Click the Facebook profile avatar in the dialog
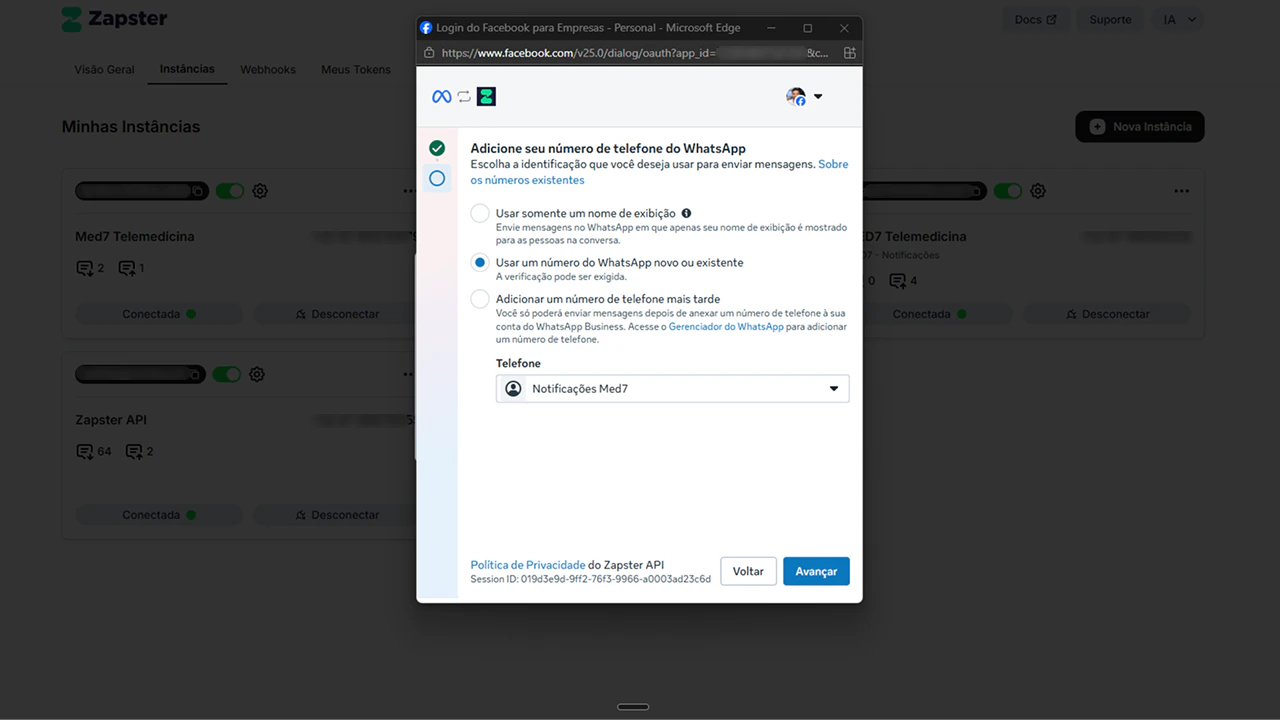Image resolution: width=1280 pixels, height=720 pixels. (x=796, y=97)
